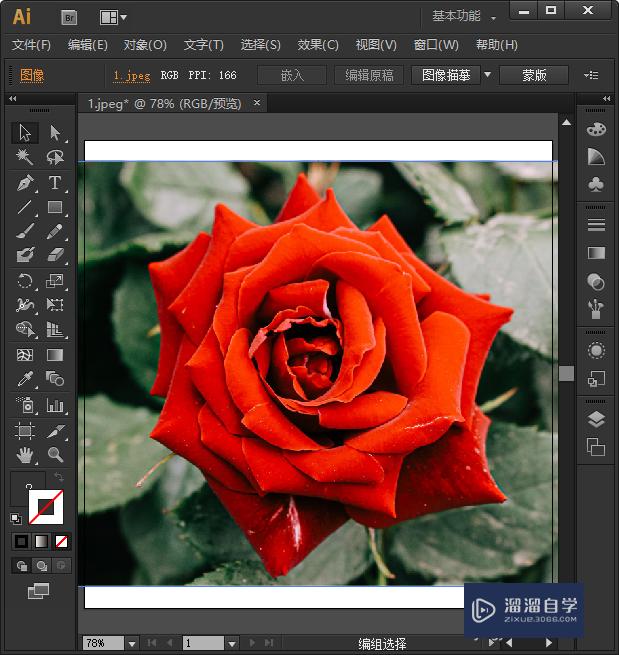This screenshot has width=619, height=655.
Task: Select the Blend tool
Action: pyautogui.click(x=55, y=379)
